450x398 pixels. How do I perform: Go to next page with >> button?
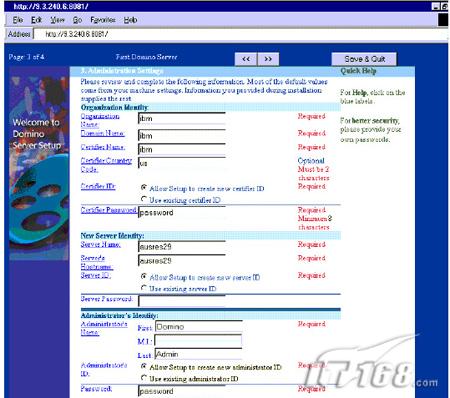268,59
